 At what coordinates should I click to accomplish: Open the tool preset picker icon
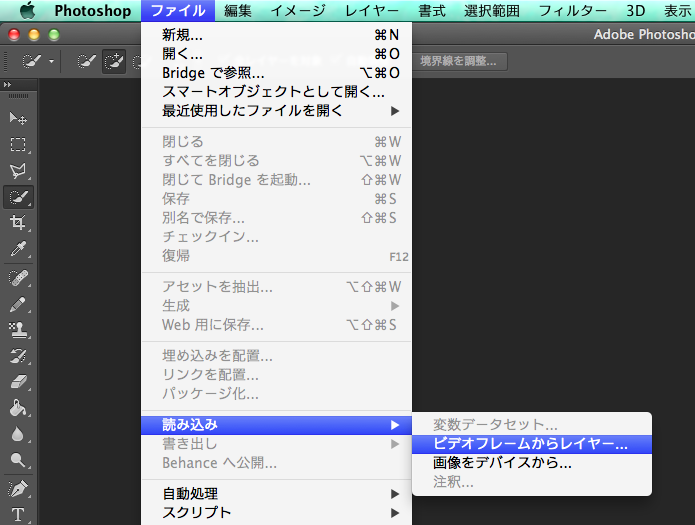[31, 61]
